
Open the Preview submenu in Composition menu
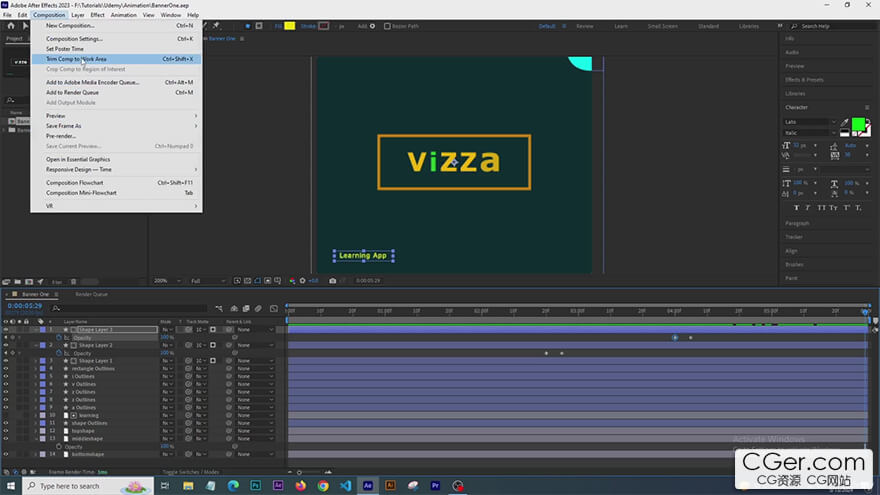(116, 116)
